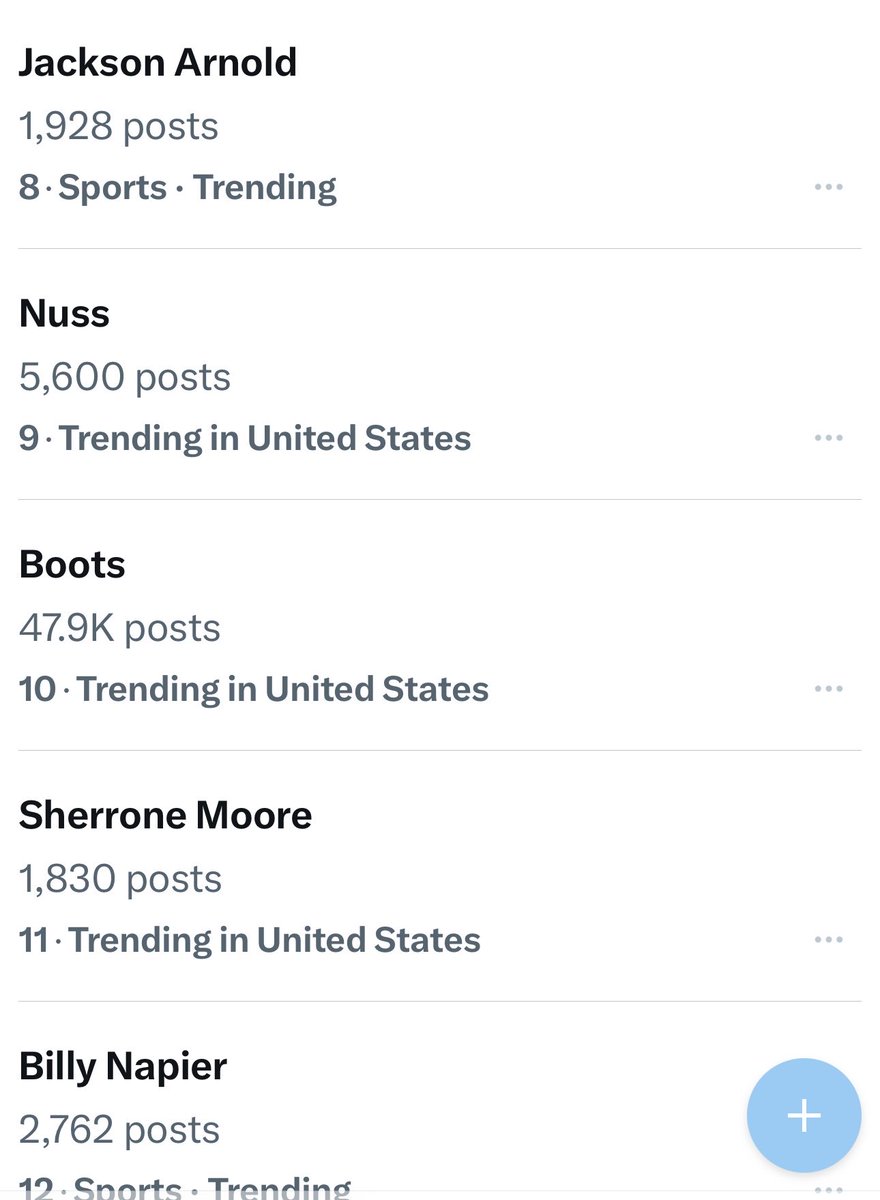The height and width of the screenshot is (1200, 880).
Task: Open more options for Boots trend
Action: point(828,689)
